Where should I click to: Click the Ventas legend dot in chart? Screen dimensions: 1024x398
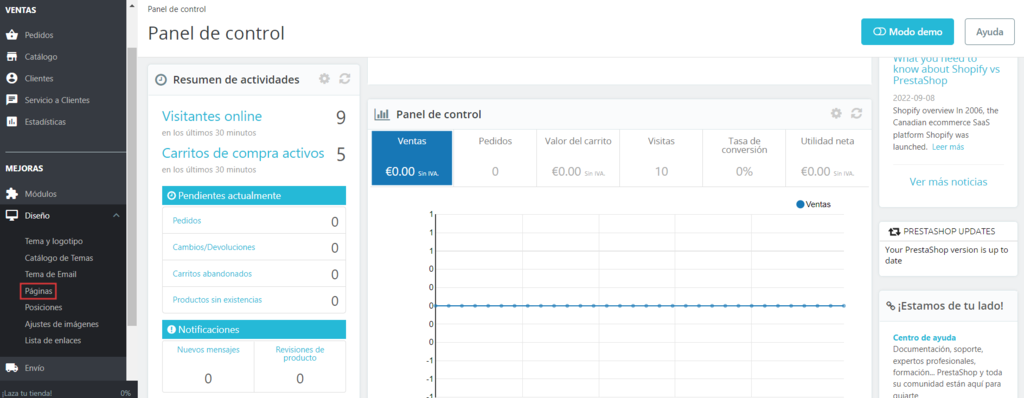(800, 205)
